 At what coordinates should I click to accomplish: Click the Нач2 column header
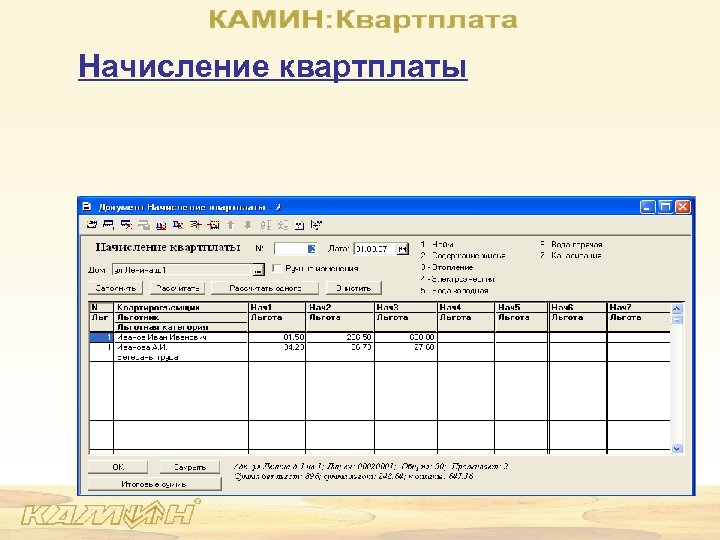pyautogui.click(x=340, y=307)
